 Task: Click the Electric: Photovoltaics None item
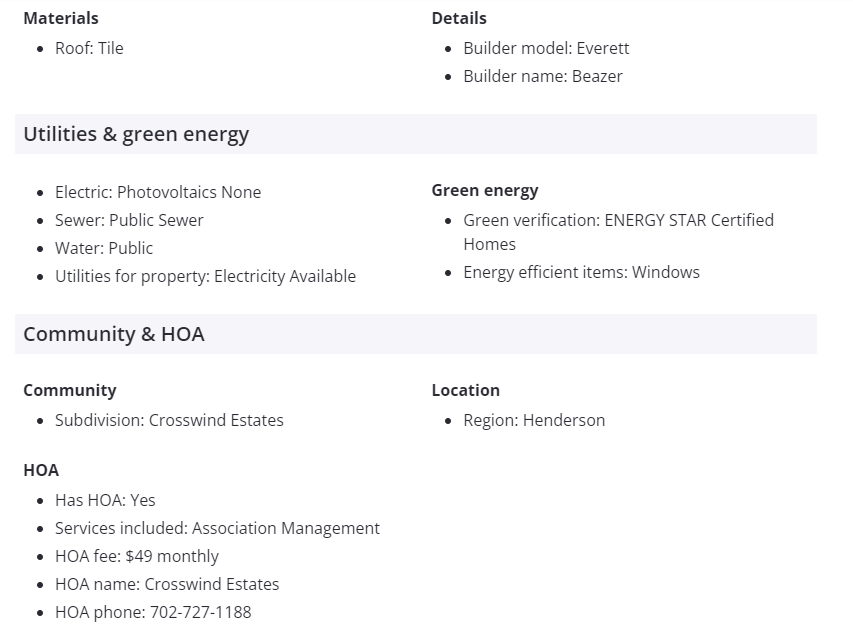(x=158, y=192)
